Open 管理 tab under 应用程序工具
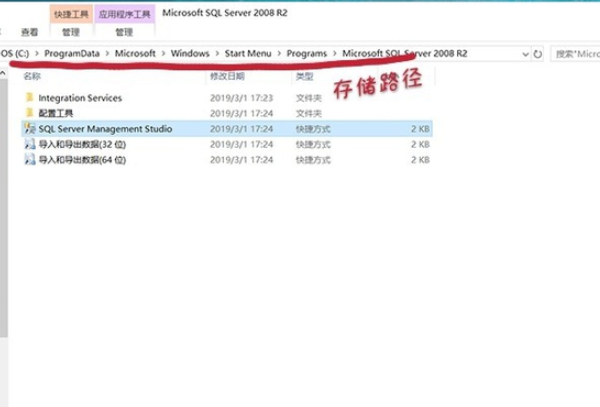Viewport: 600px width, 407px height. click(x=124, y=32)
